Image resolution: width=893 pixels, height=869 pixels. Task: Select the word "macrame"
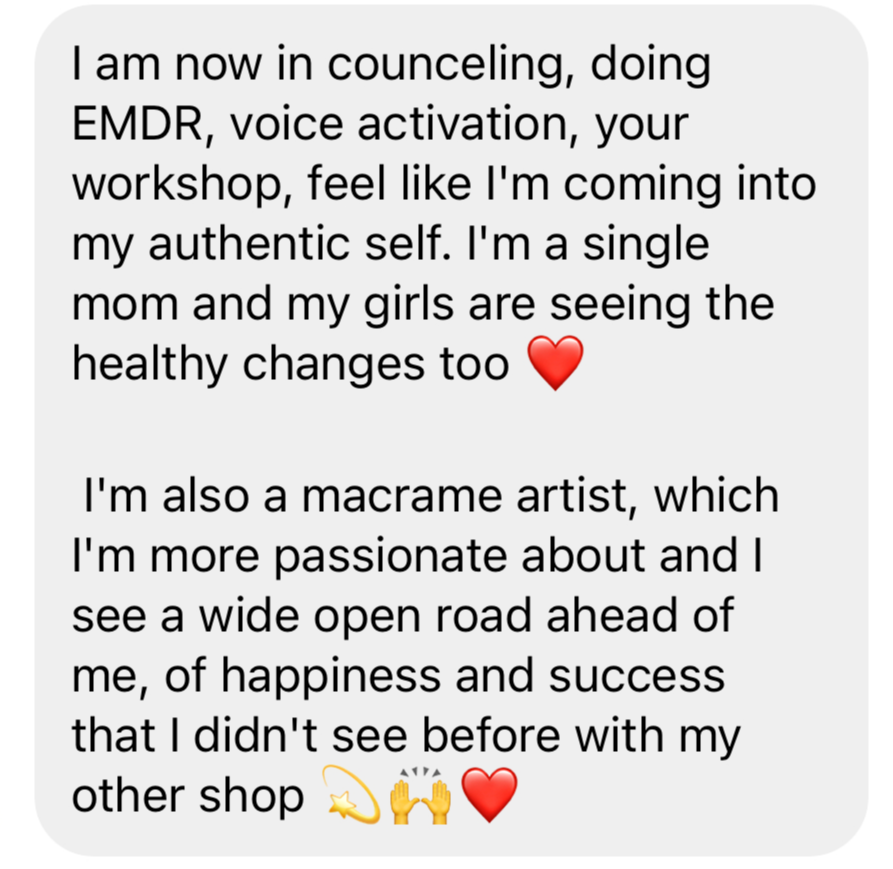point(402,496)
